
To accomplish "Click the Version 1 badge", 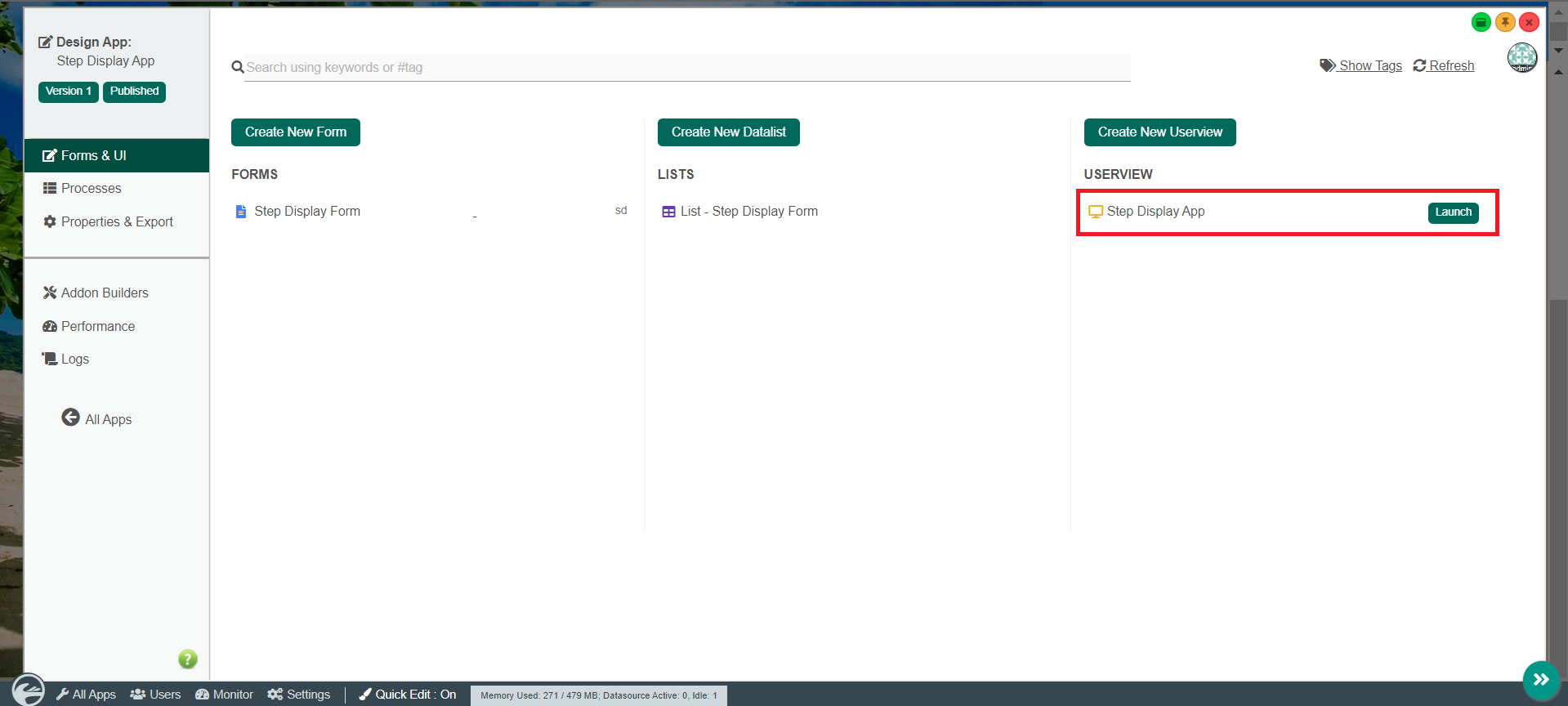I will [69, 92].
